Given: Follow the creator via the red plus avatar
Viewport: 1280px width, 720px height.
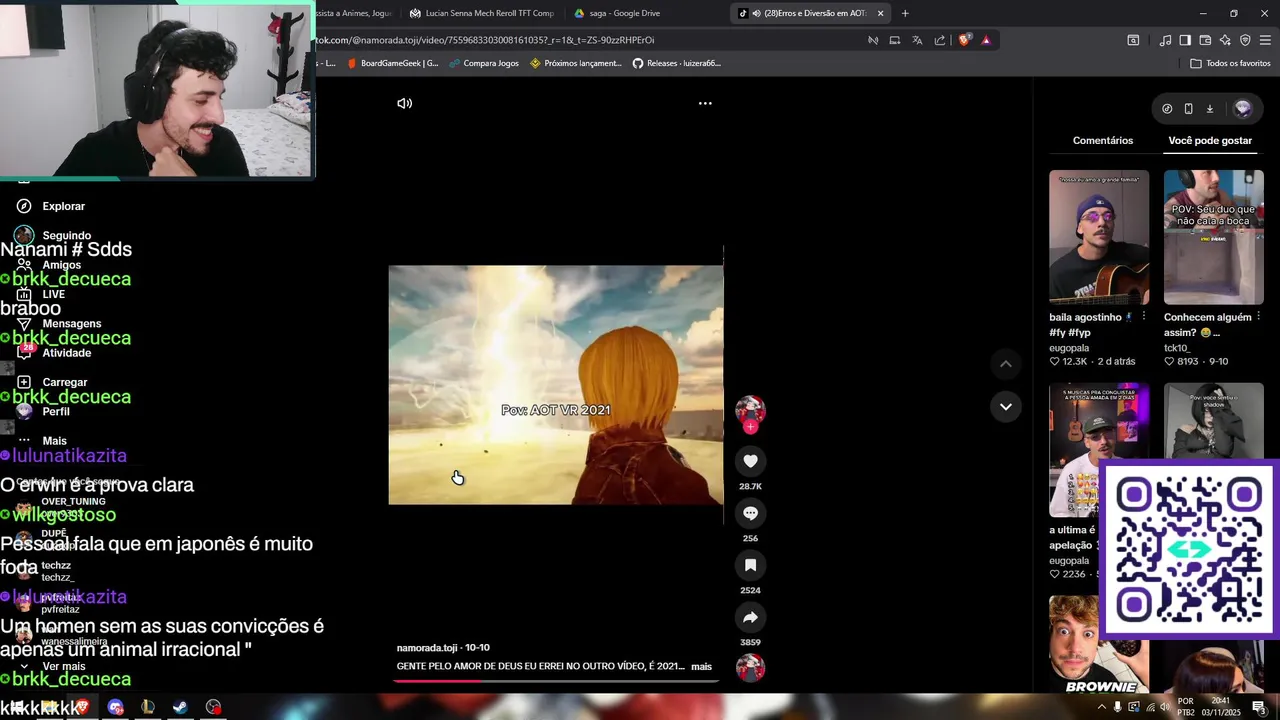Looking at the screenshot, I should [x=750, y=427].
